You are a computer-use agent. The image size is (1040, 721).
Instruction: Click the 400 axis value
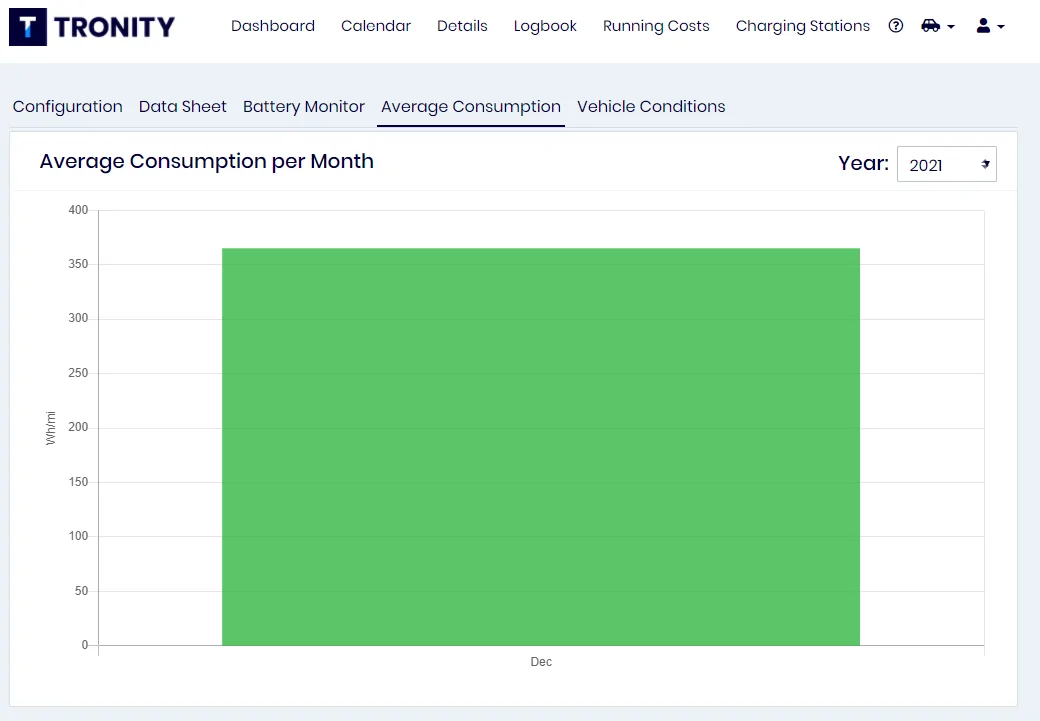(78, 210)
